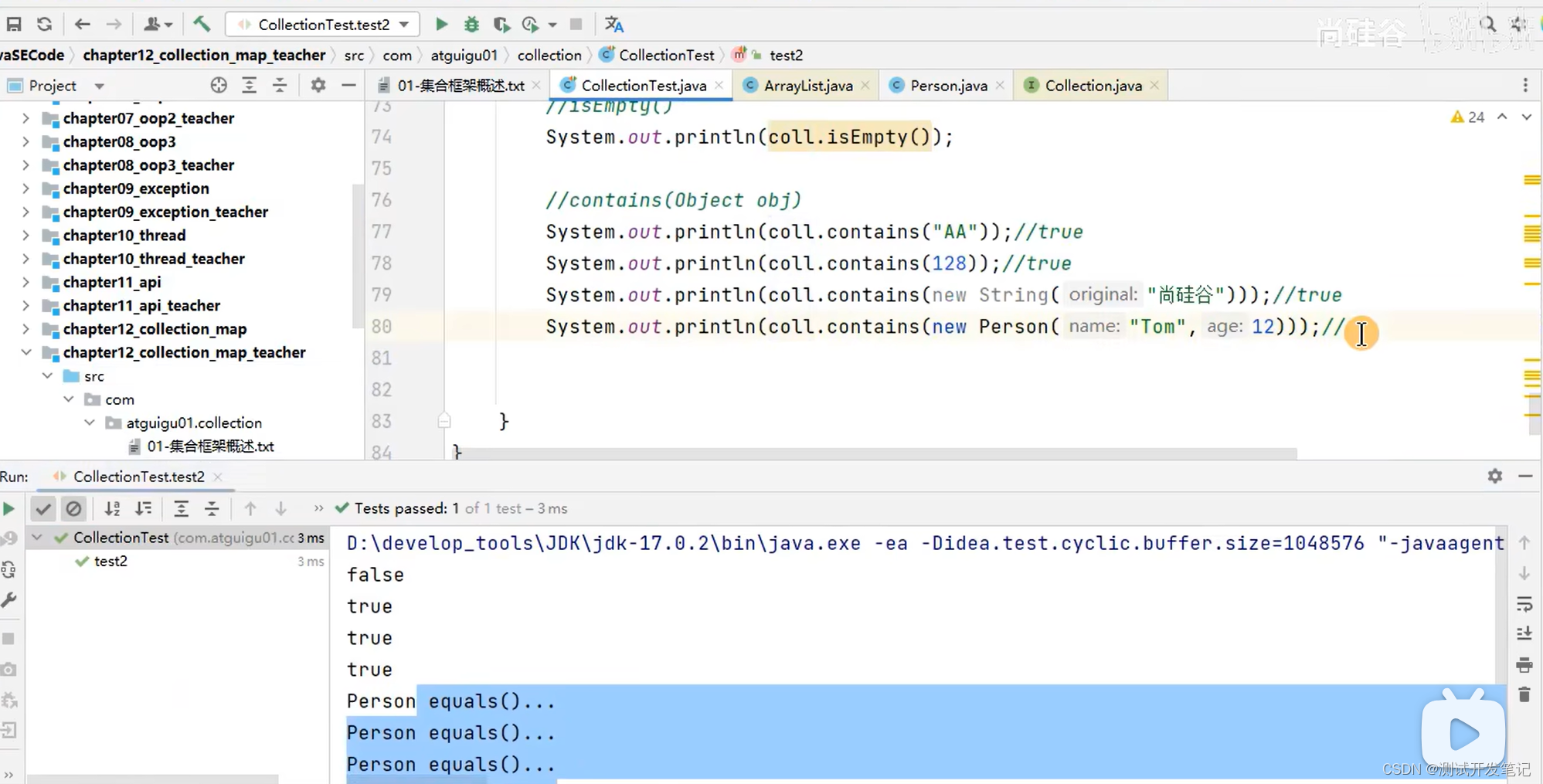Run with Coverage icon

point(501,24)
